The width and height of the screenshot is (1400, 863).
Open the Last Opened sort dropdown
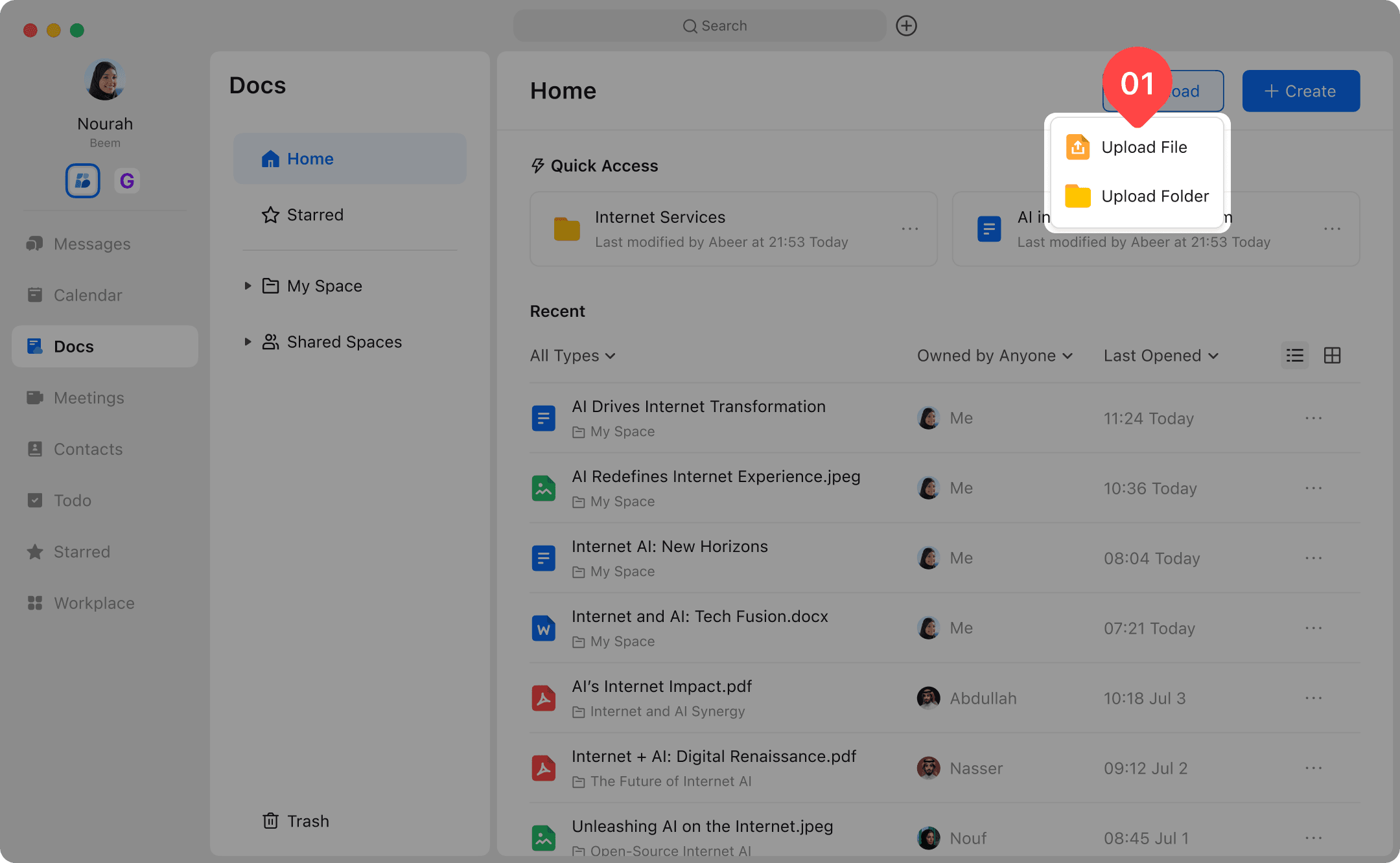(1161, 356)
